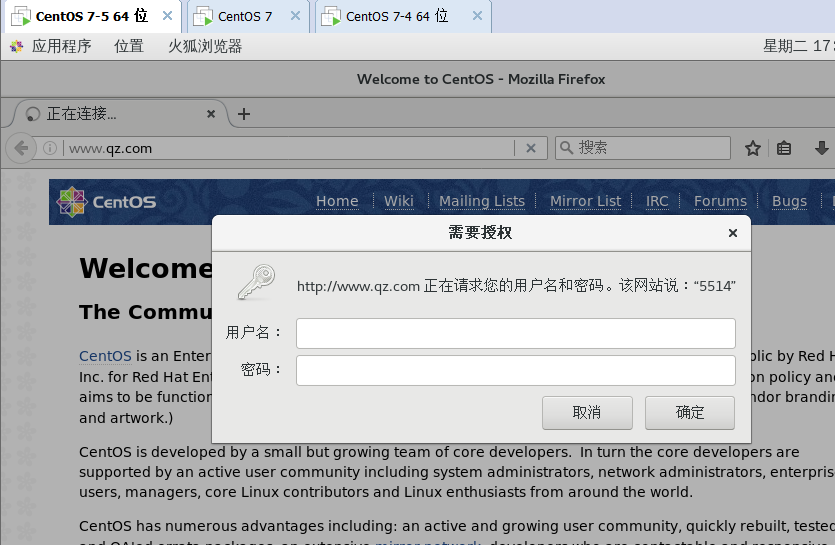Open the Mirror List link

(585, 201)
